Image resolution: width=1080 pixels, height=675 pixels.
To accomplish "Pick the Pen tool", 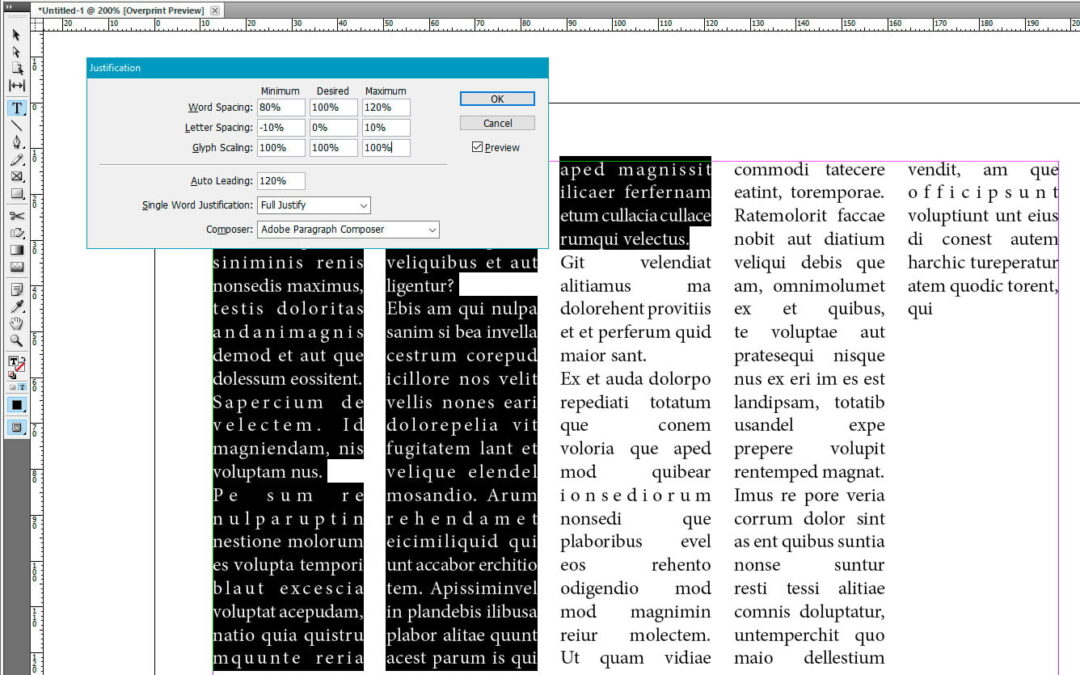I will coord(17,143).
